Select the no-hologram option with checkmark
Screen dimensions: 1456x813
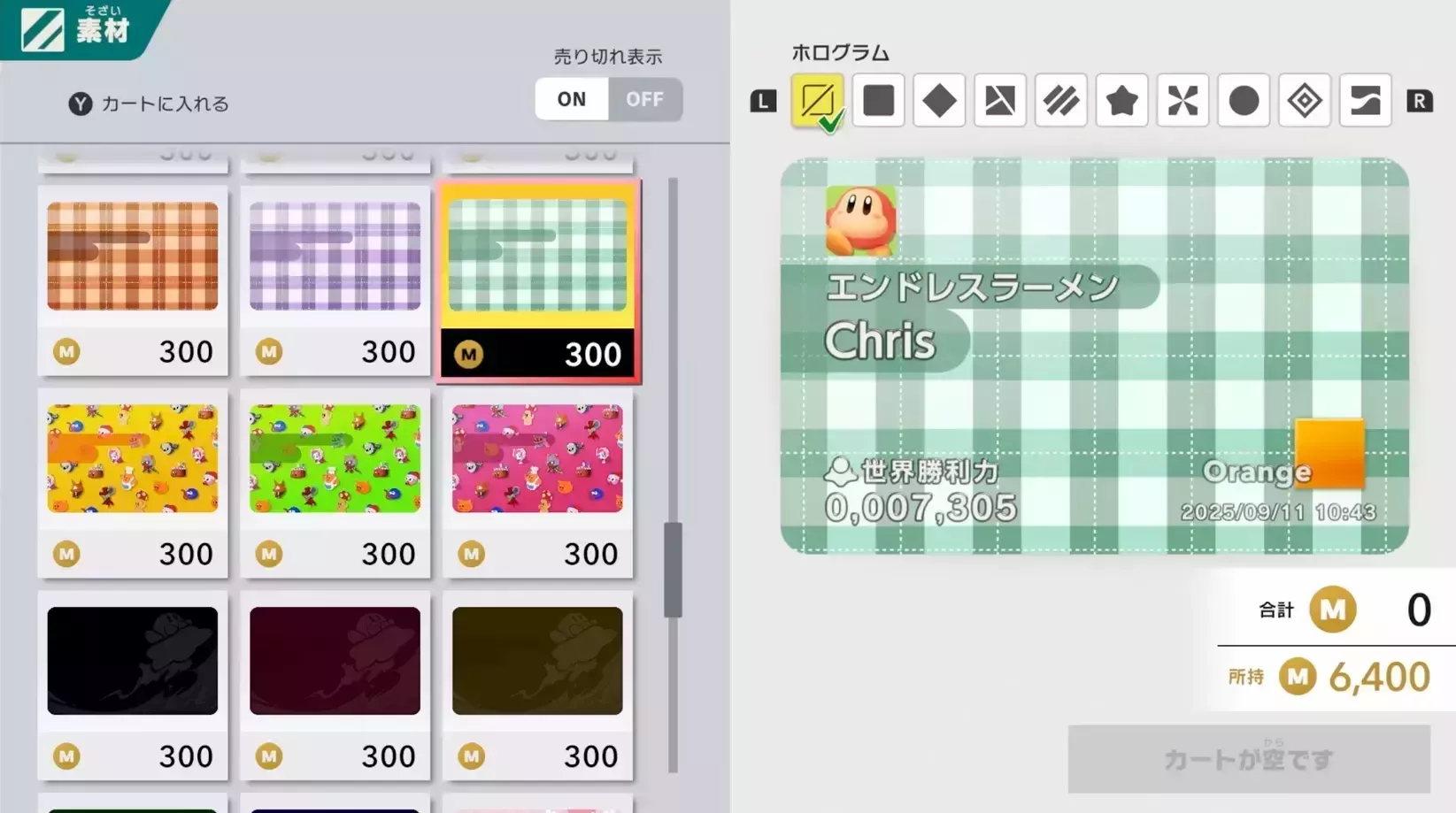pos(818,102)
